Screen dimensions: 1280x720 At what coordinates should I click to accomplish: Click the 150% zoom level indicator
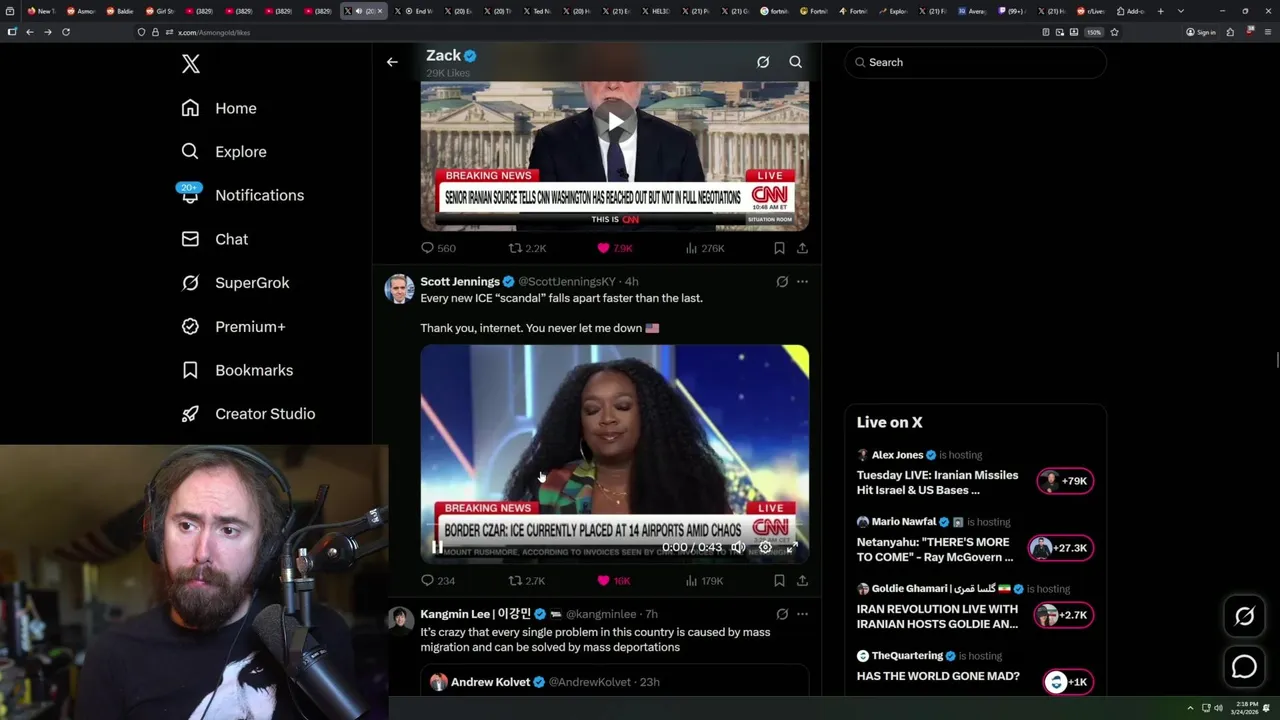[1094, 32]
